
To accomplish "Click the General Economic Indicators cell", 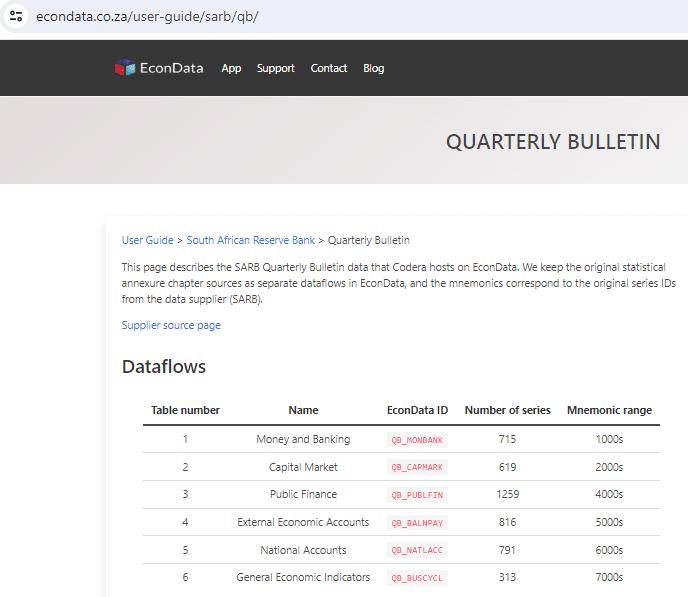I will pos(303,577).
